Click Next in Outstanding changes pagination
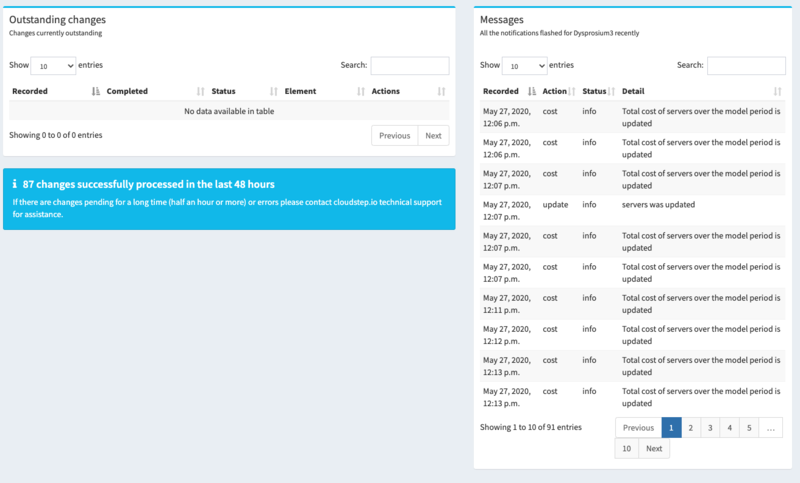 (433, 136)
